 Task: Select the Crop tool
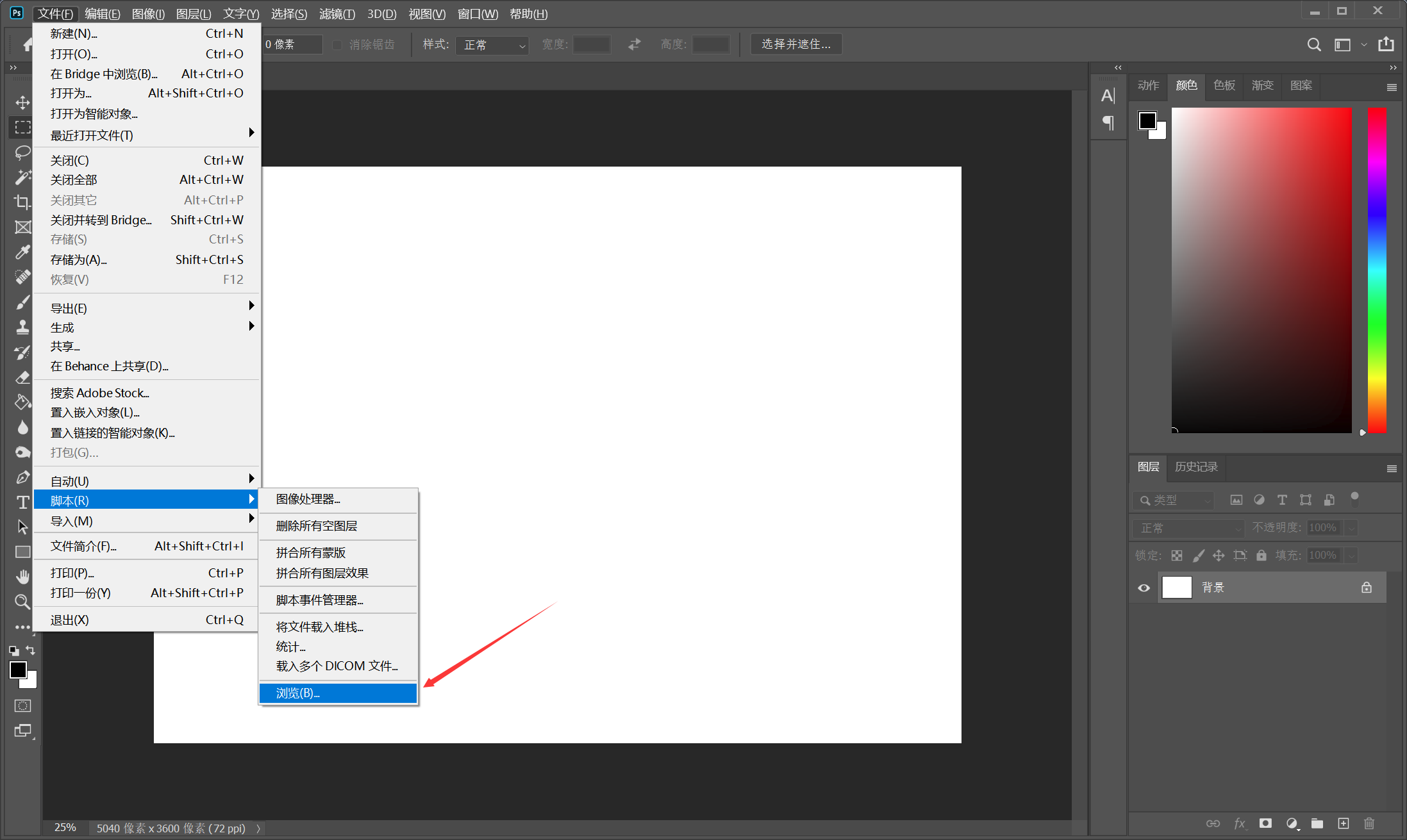(x=22, y=202)
